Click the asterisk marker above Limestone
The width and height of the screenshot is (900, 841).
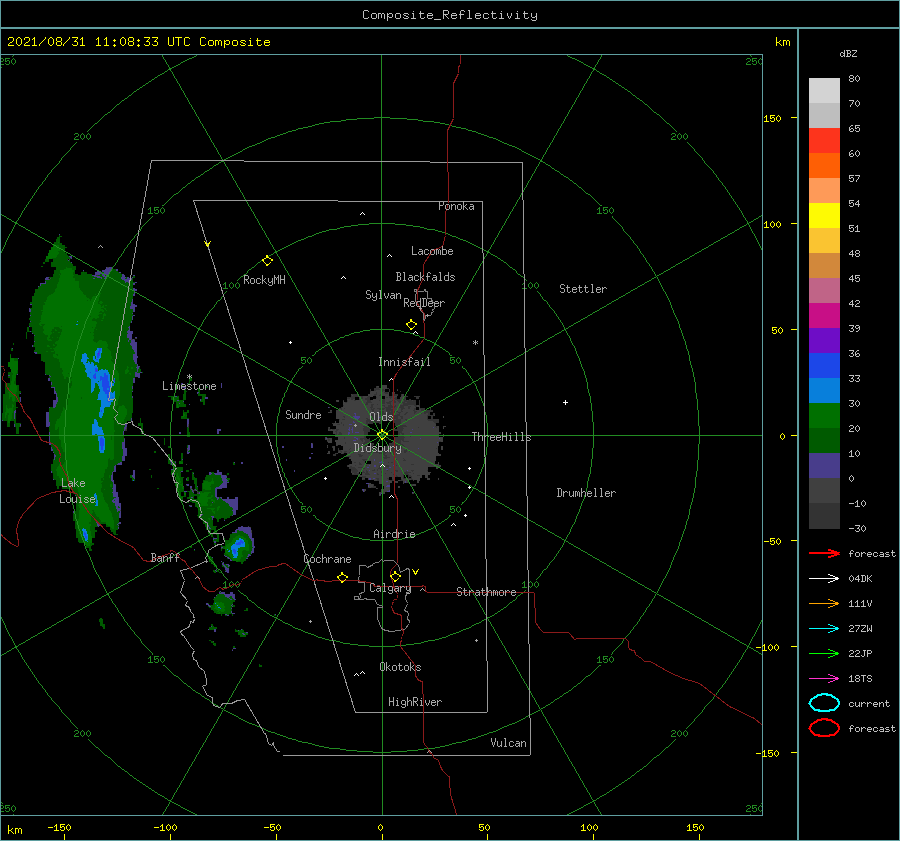point(189,377)
